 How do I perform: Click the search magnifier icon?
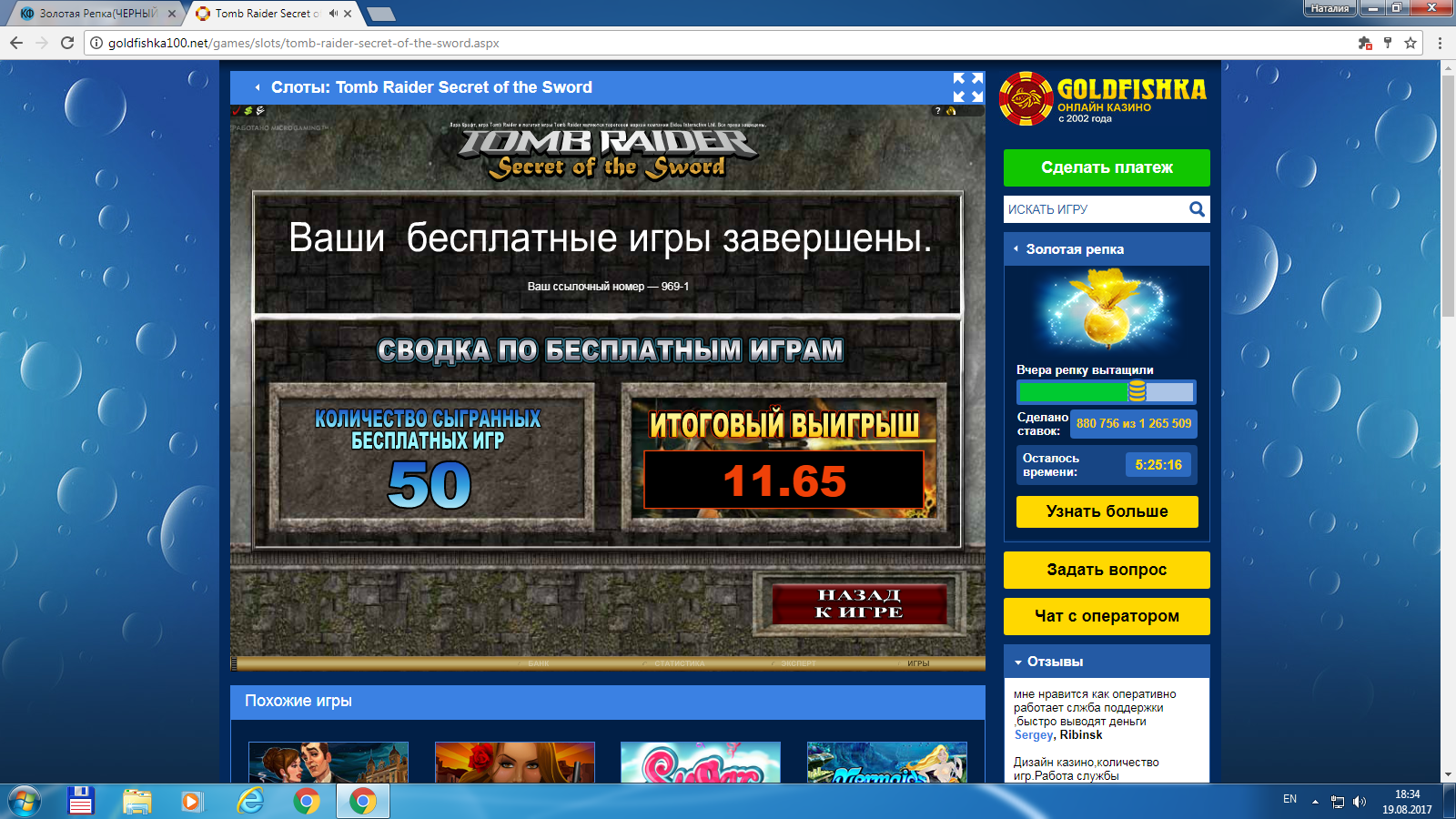coord(1197,209)
